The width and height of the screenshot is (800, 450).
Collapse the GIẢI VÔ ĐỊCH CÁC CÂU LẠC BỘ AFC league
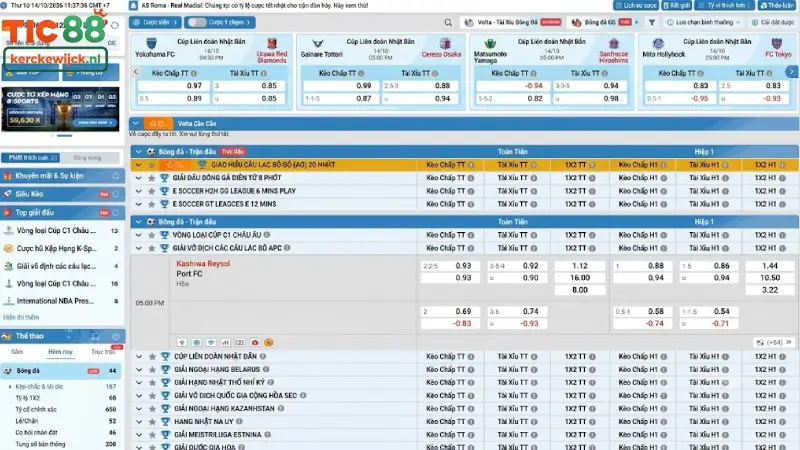click(138, 248)
